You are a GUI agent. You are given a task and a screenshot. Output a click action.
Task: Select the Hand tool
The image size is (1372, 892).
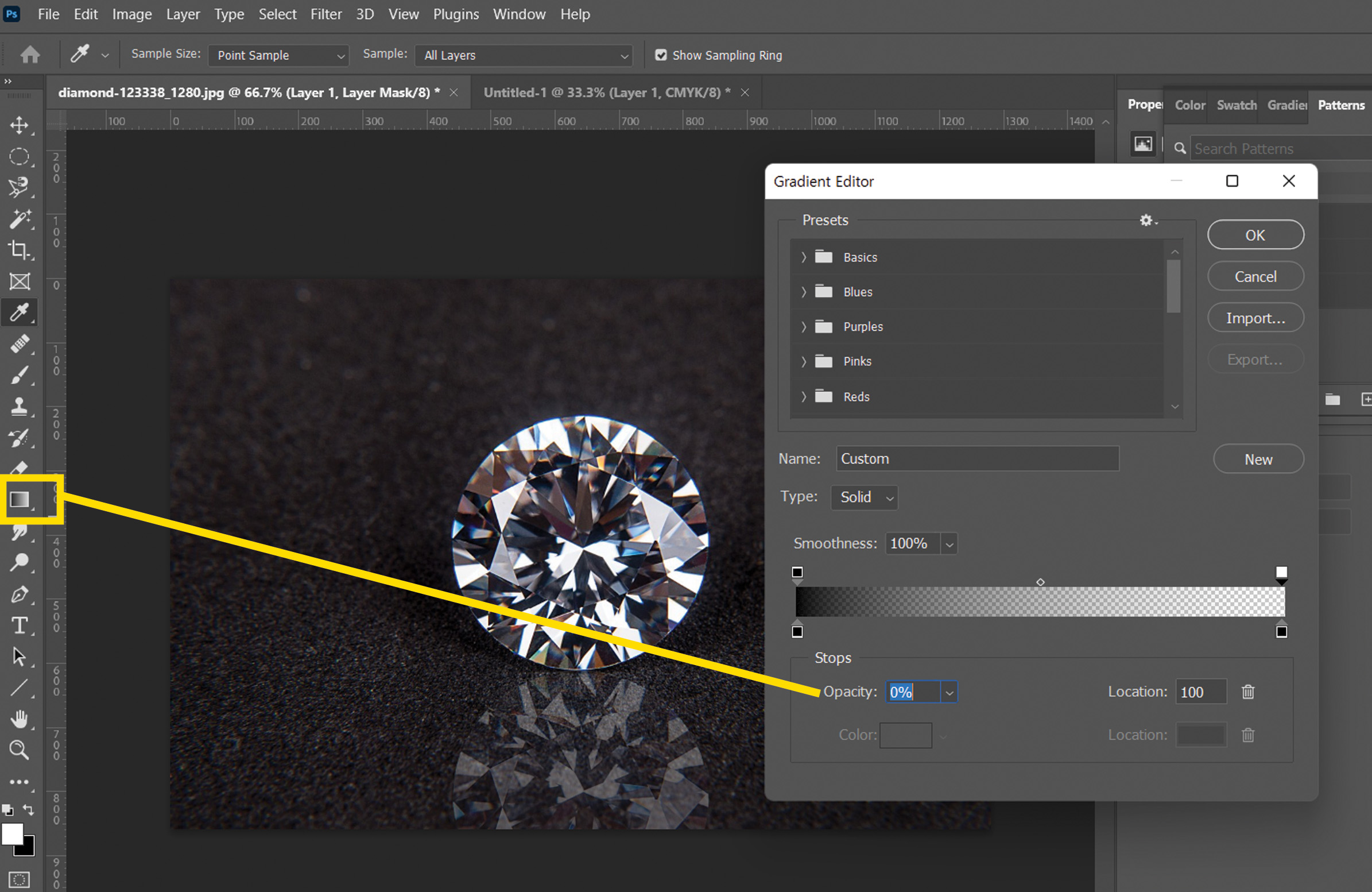[x=20, y=719]
